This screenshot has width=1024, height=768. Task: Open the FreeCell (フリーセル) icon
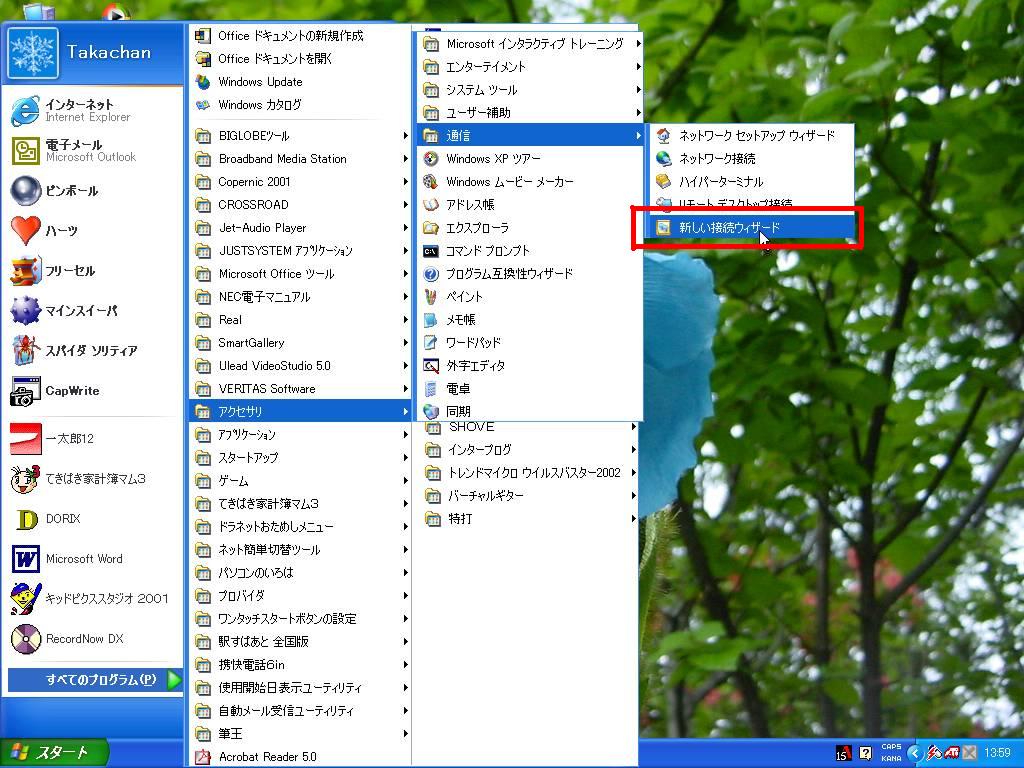click(x=25, y=271)
